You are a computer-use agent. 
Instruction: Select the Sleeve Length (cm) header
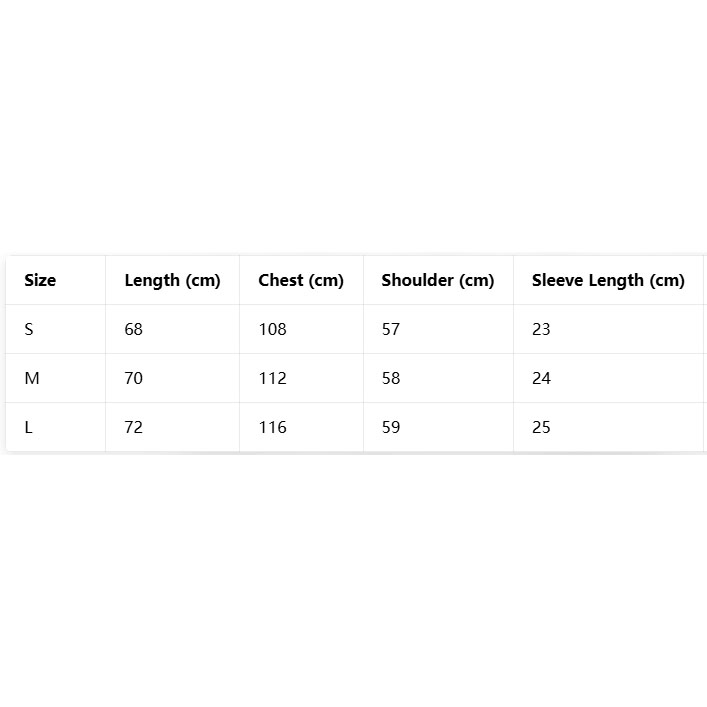[x=608, y=280]
